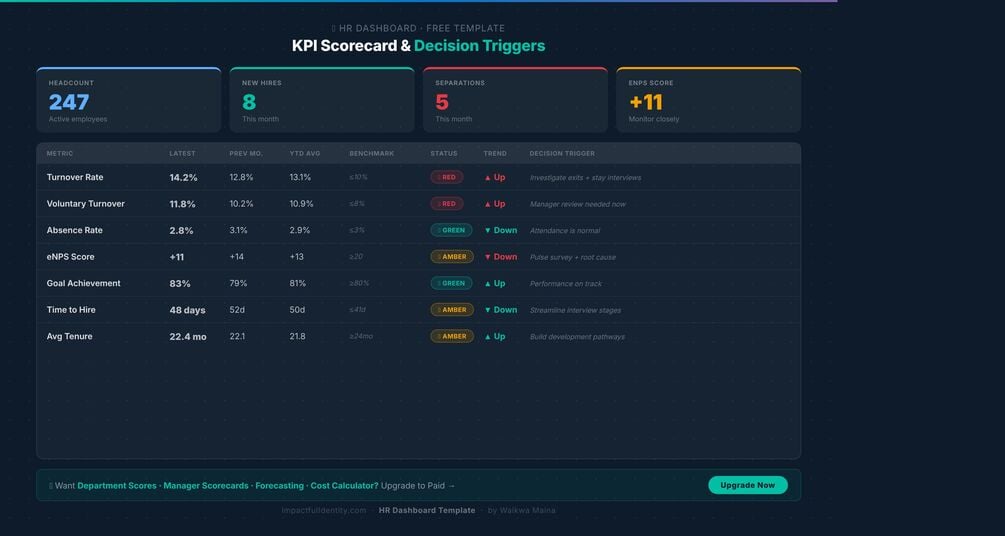This screenshot has width=1005, height=536.
Task: Click the GREEN status badge for Absence Rate
Action: tap(451, 230)
